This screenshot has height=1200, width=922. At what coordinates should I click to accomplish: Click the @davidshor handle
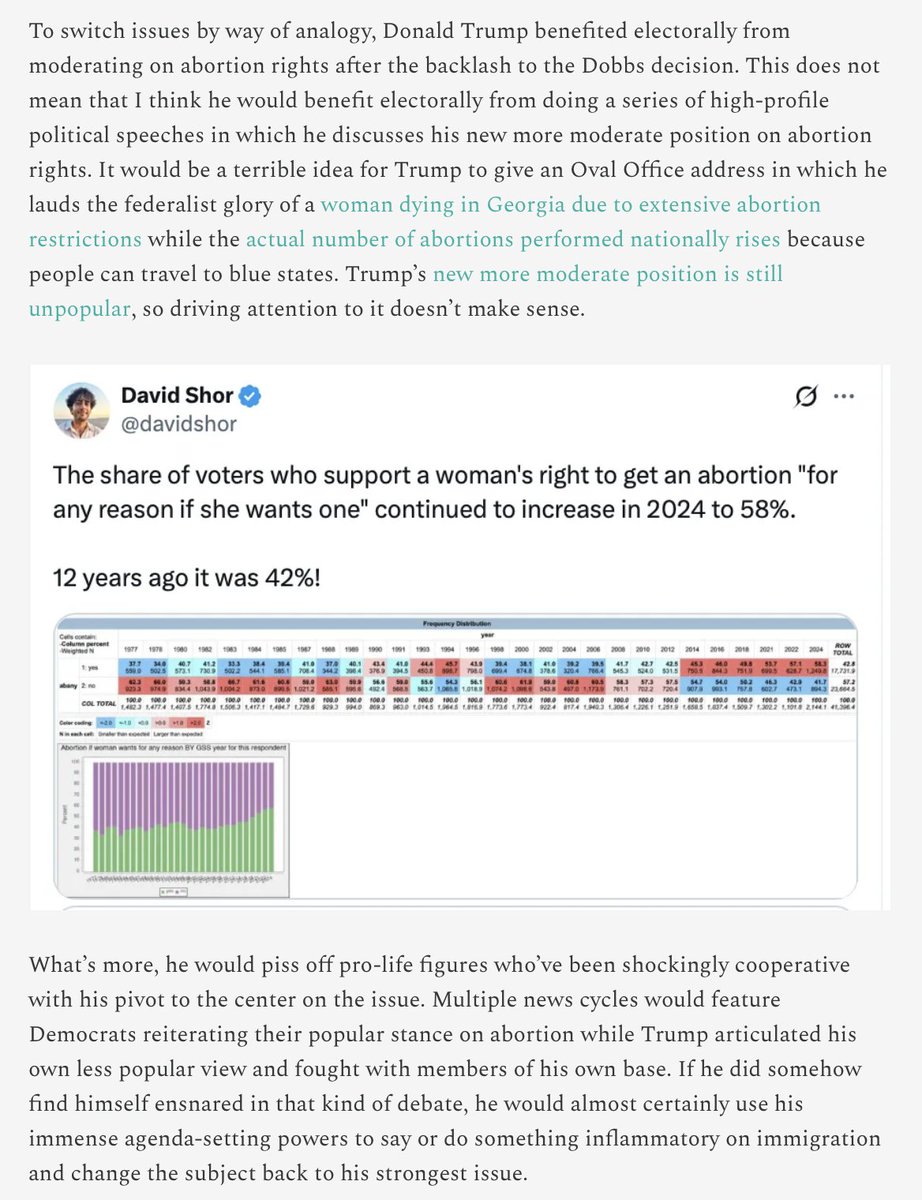pyautogui.click(x=179, y=424)
